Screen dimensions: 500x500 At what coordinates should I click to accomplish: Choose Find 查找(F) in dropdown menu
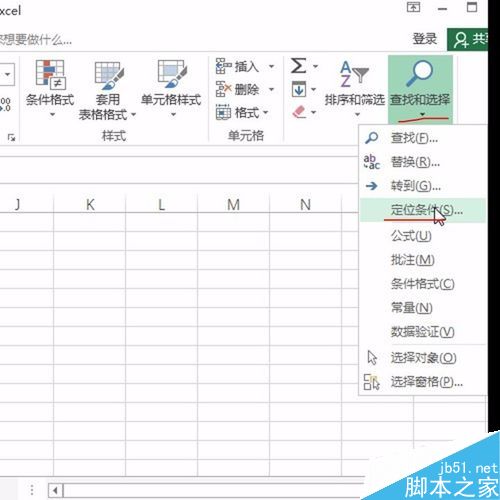[x=422, y=138]
